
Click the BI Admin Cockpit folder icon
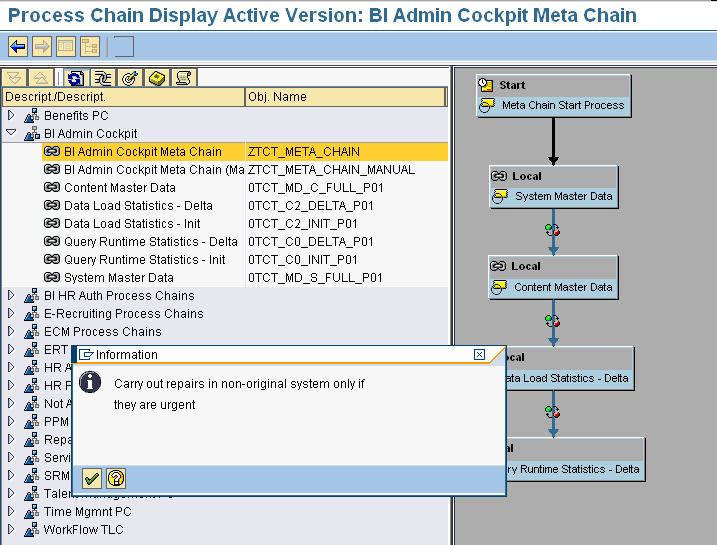coord(32,134)
